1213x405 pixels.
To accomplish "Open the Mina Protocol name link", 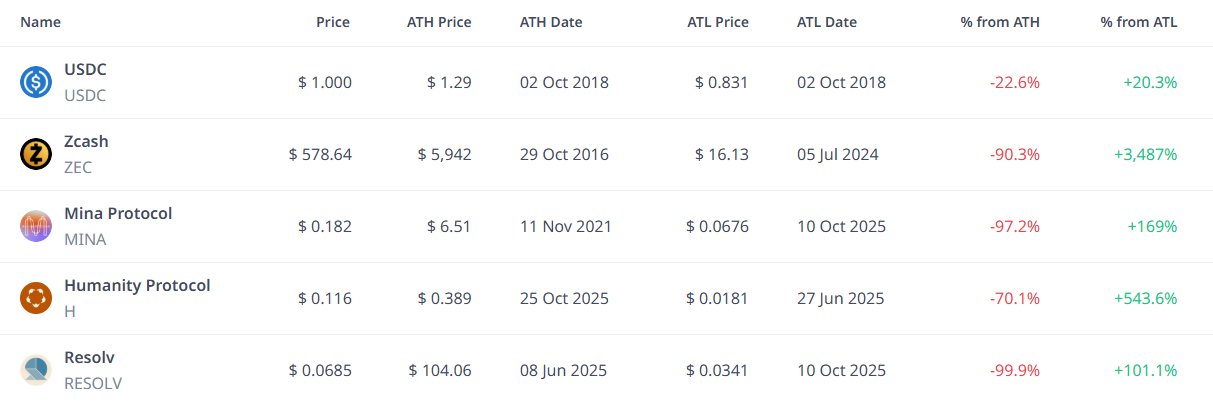I will pyautogui.click(x=118, y=213).
